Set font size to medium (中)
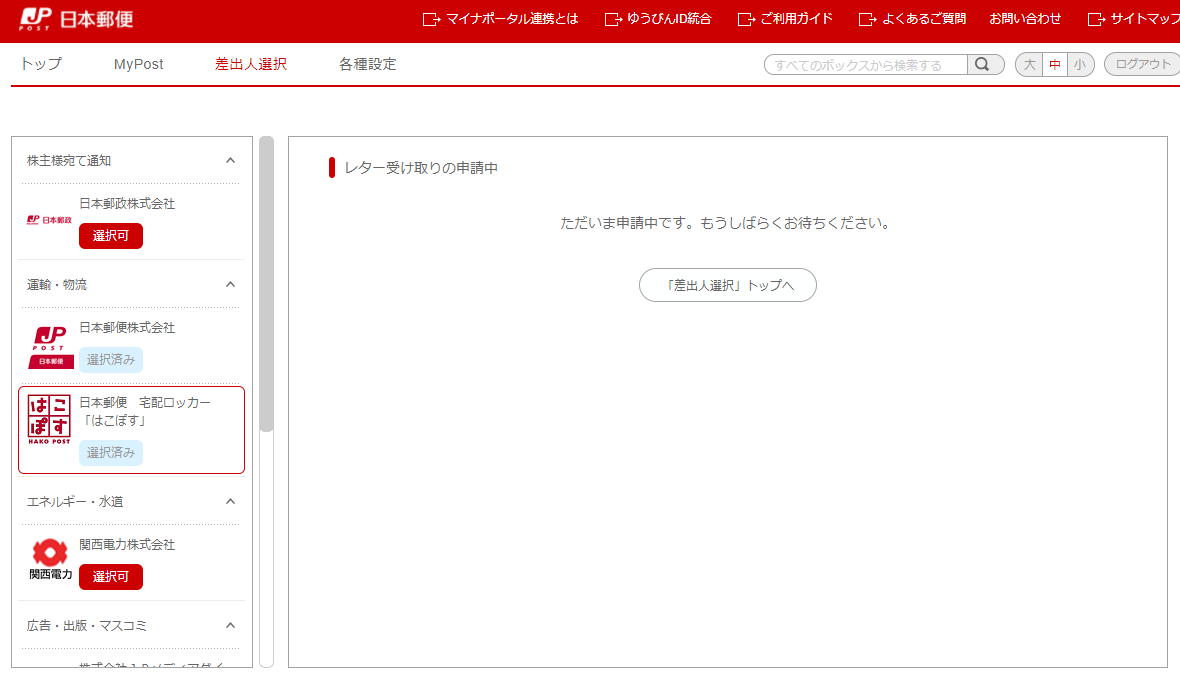The image size is (1180, 681). [1055, 65]
